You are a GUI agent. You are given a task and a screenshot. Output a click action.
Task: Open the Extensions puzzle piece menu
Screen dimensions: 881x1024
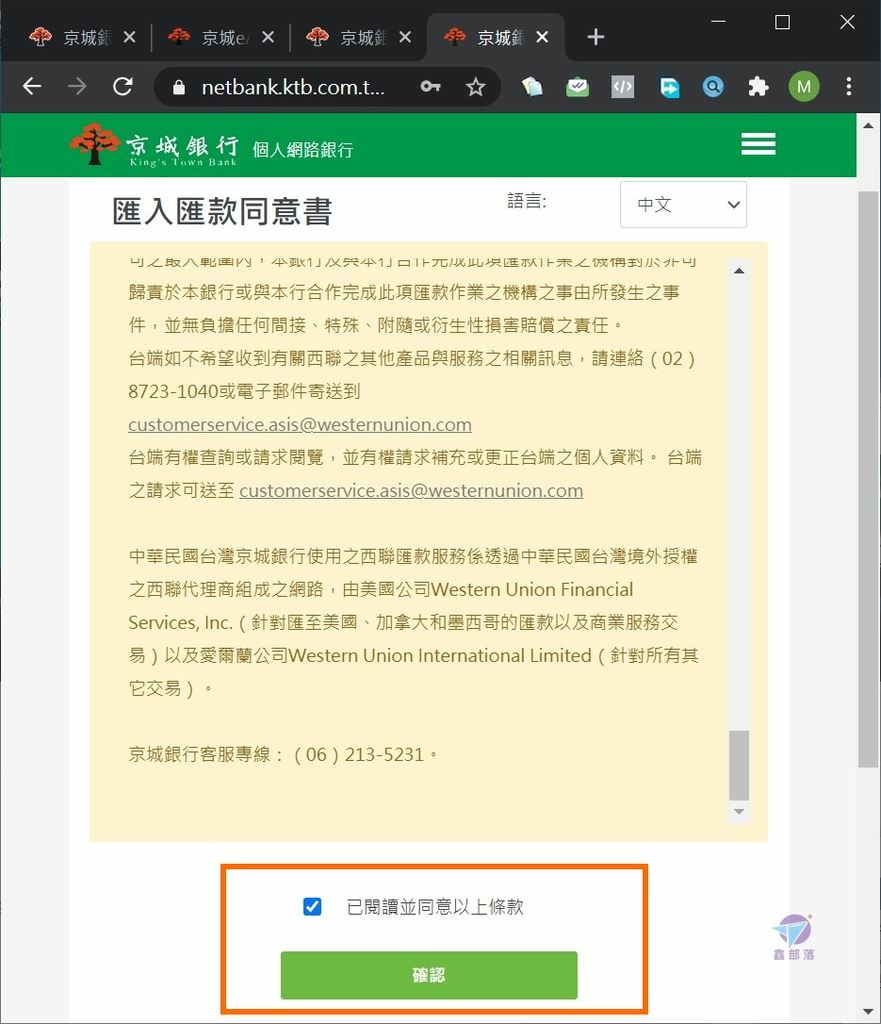click(x=758, y=86)
